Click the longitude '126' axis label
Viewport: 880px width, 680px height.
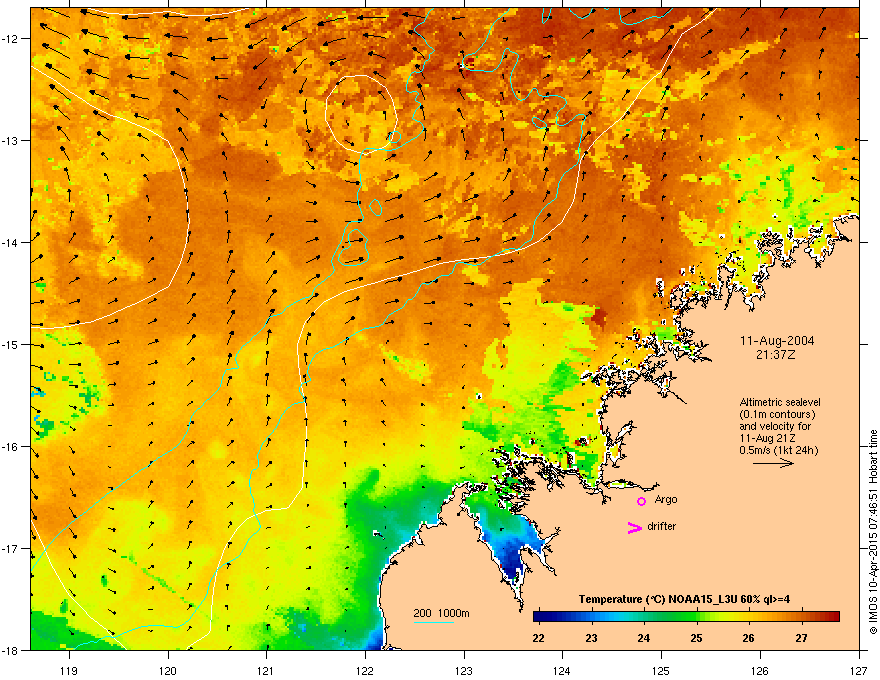pos(760,670)
